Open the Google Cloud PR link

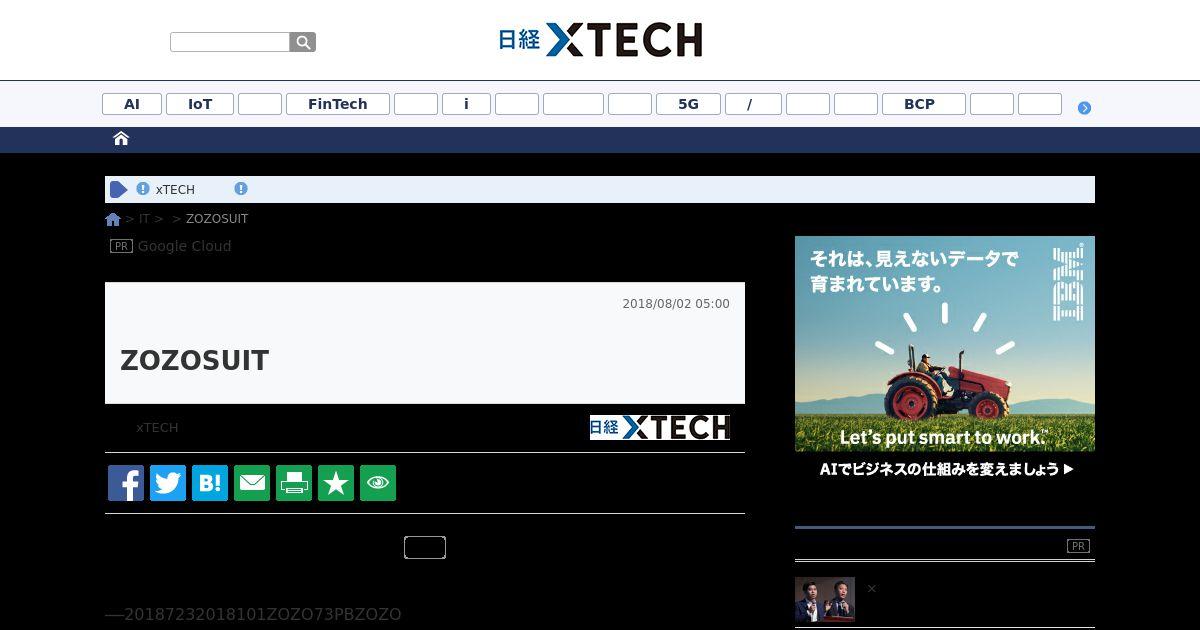pos(184,246)
